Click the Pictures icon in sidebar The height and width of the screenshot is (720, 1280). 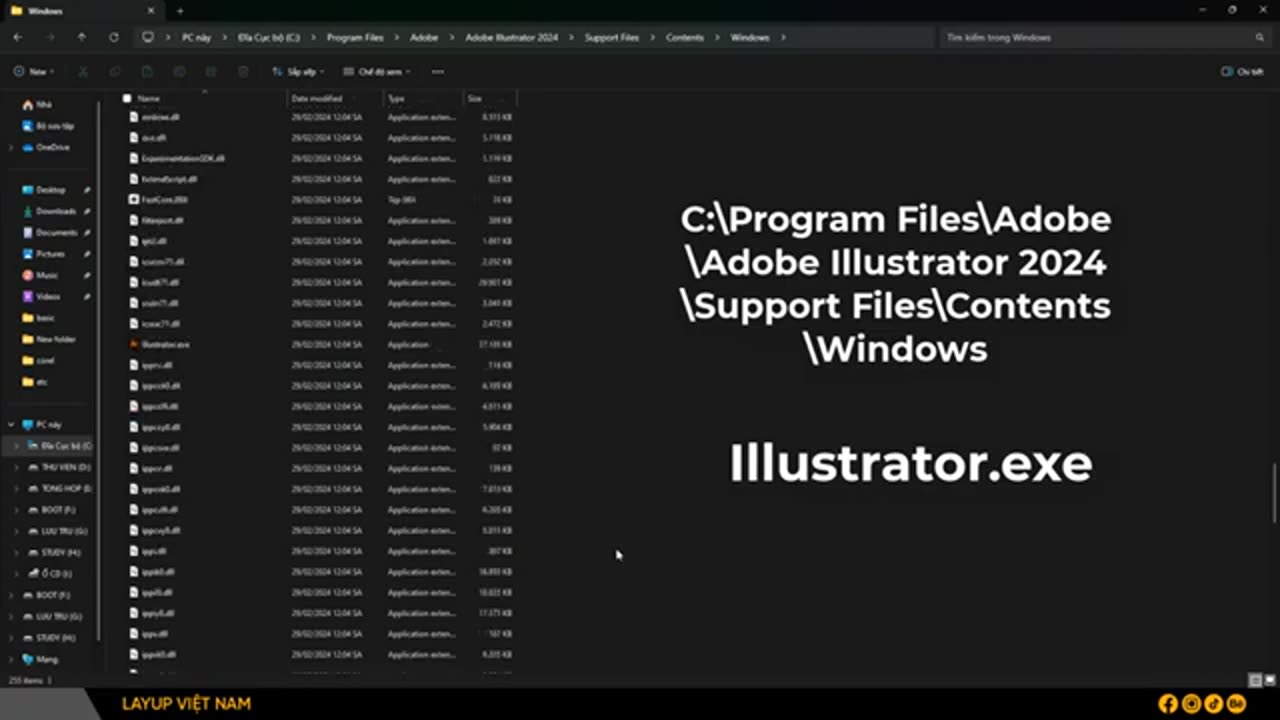coord(28,254)
